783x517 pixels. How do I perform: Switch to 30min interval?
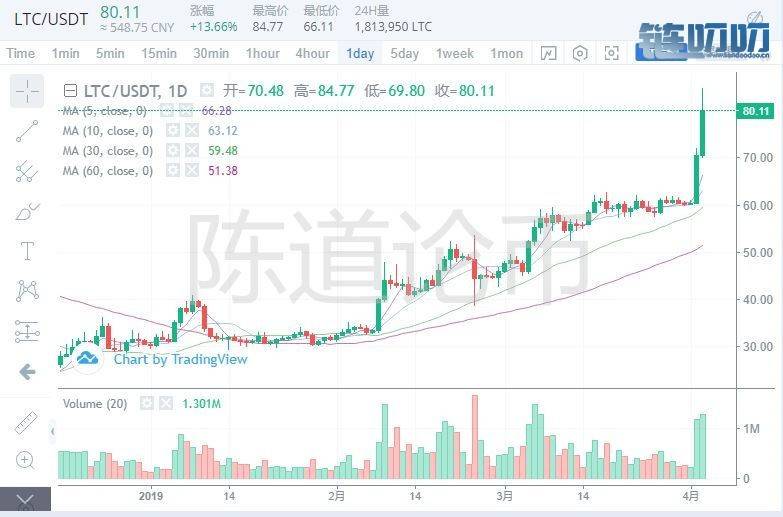click(211, 53)
